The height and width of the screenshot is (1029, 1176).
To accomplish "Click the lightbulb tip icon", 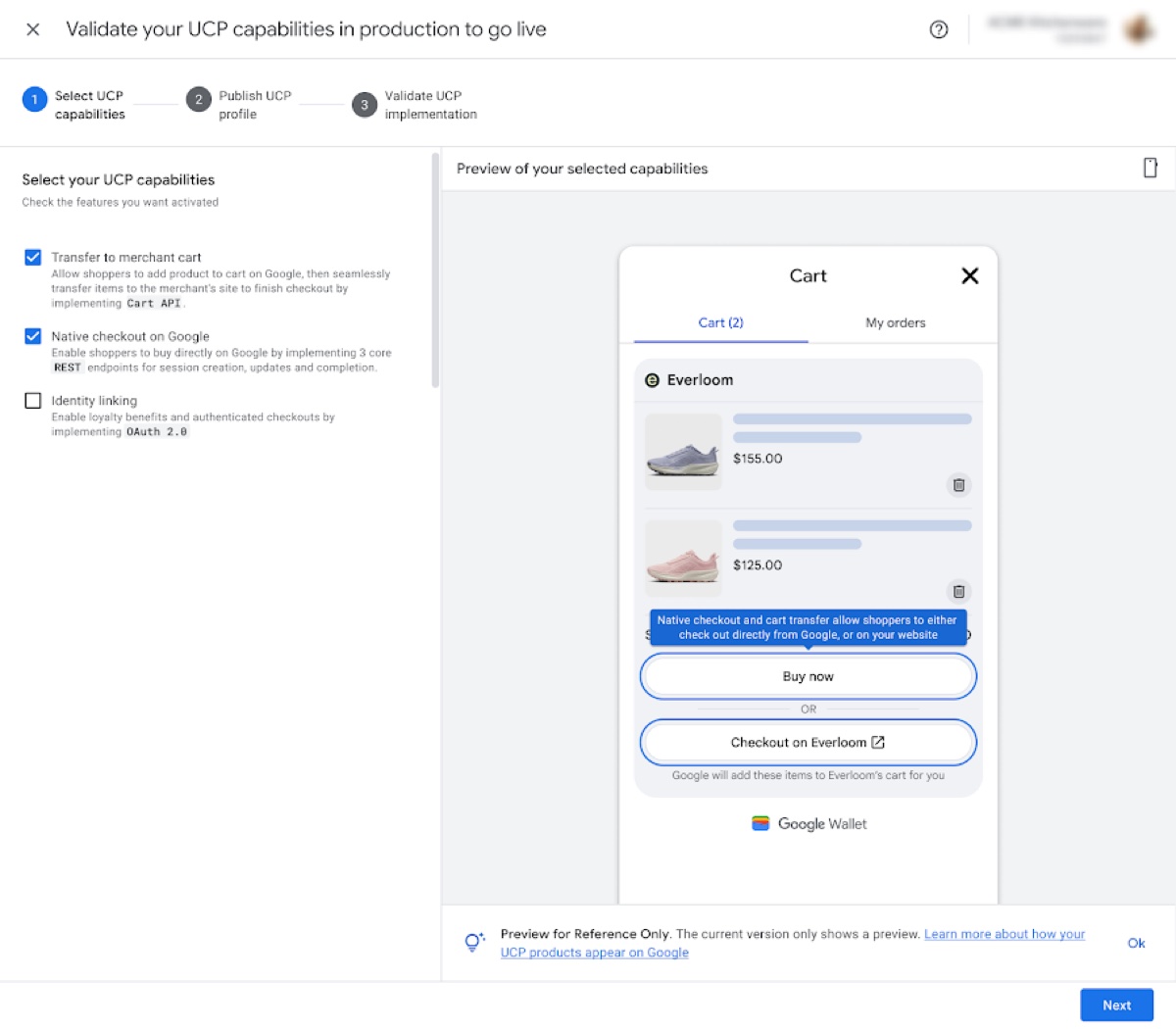I will (473, 943).
